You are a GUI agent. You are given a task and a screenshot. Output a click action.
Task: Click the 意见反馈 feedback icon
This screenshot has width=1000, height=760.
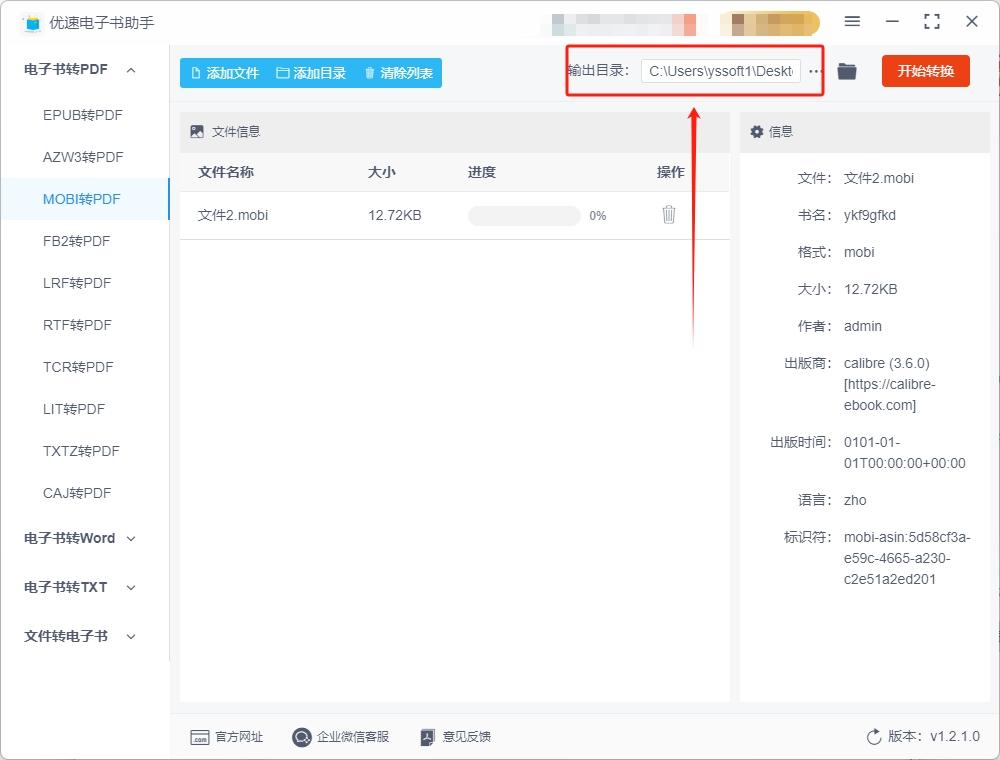click(427, 737)
